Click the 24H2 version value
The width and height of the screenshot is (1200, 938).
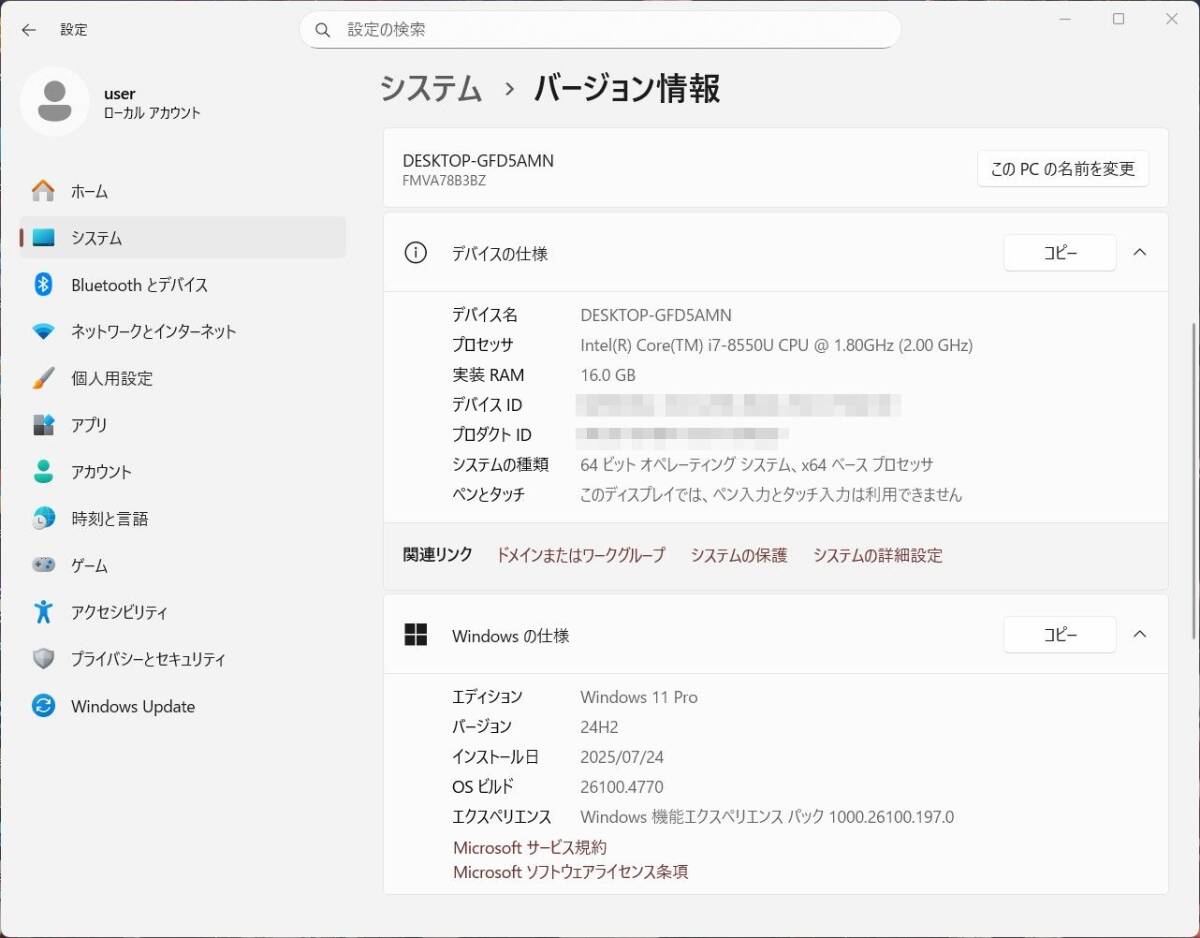(600, 727)
